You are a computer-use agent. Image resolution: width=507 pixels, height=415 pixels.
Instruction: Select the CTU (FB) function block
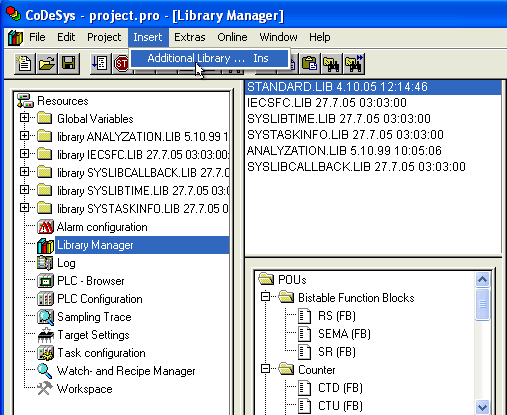click(x=340, y=406)
